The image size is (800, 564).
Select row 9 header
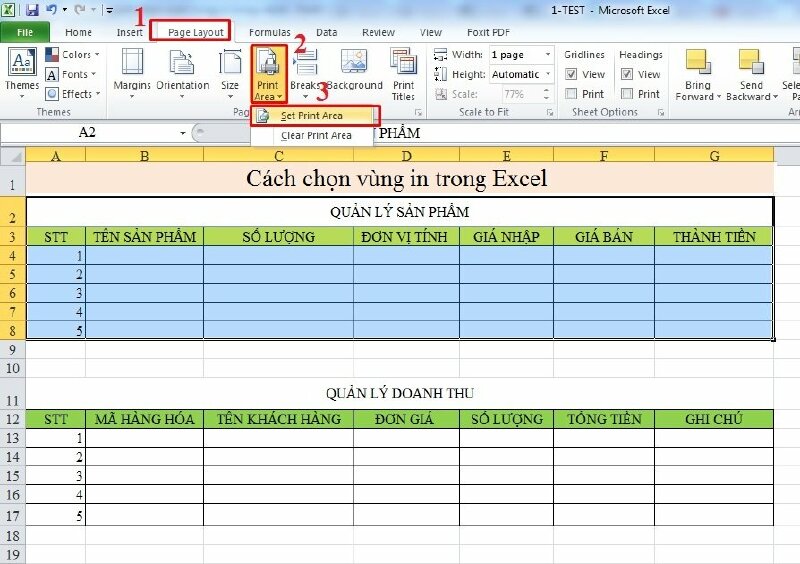(13, 350)
